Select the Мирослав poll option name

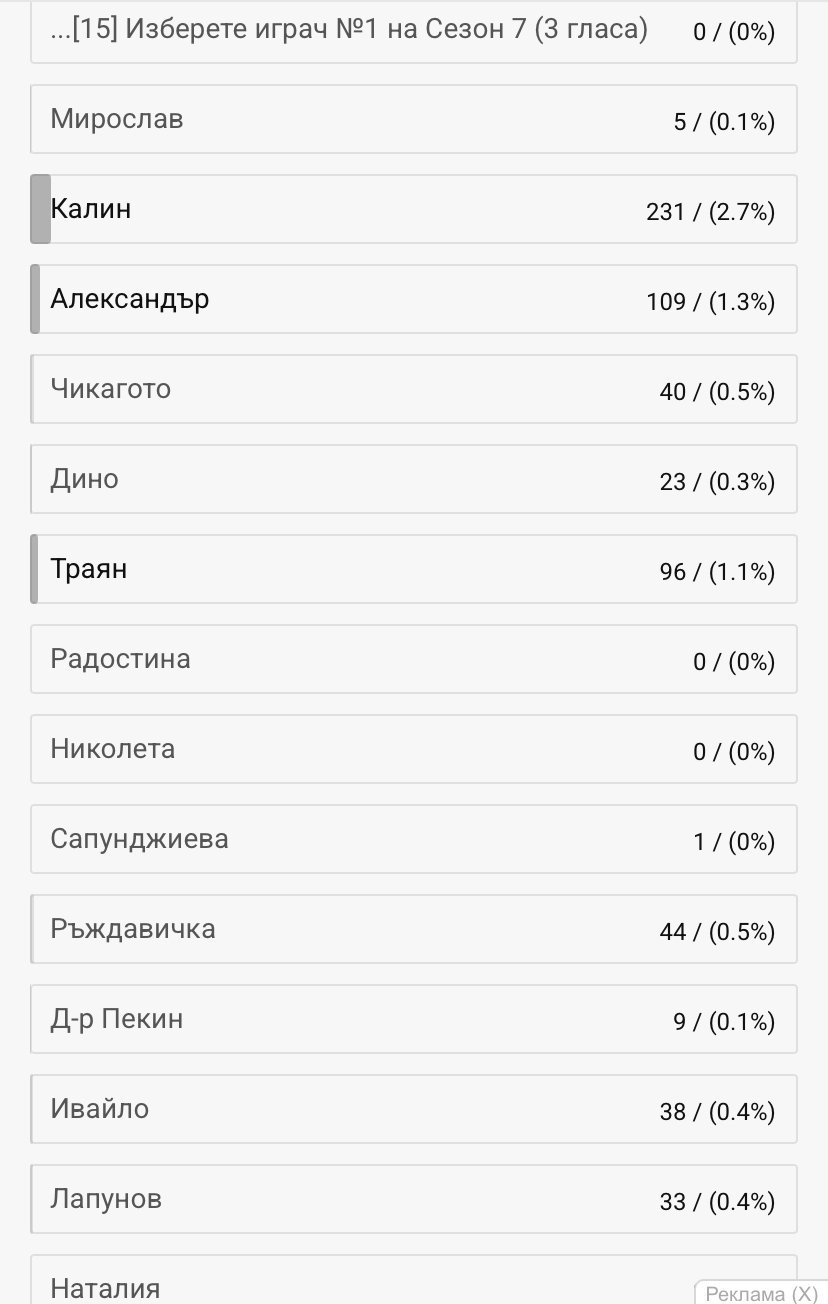[117, 119]
